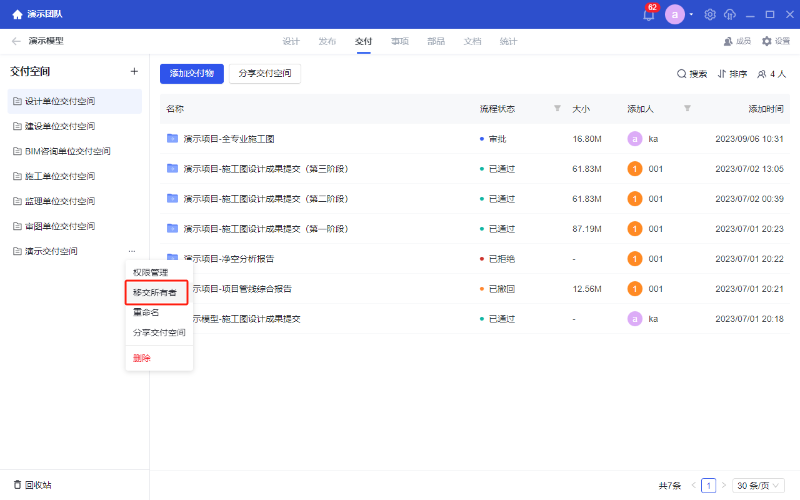Select 施工单位交付空间 in the sidebar
Image resolution: width=800 pixels, height=500 pixels.
coord(74,176)
